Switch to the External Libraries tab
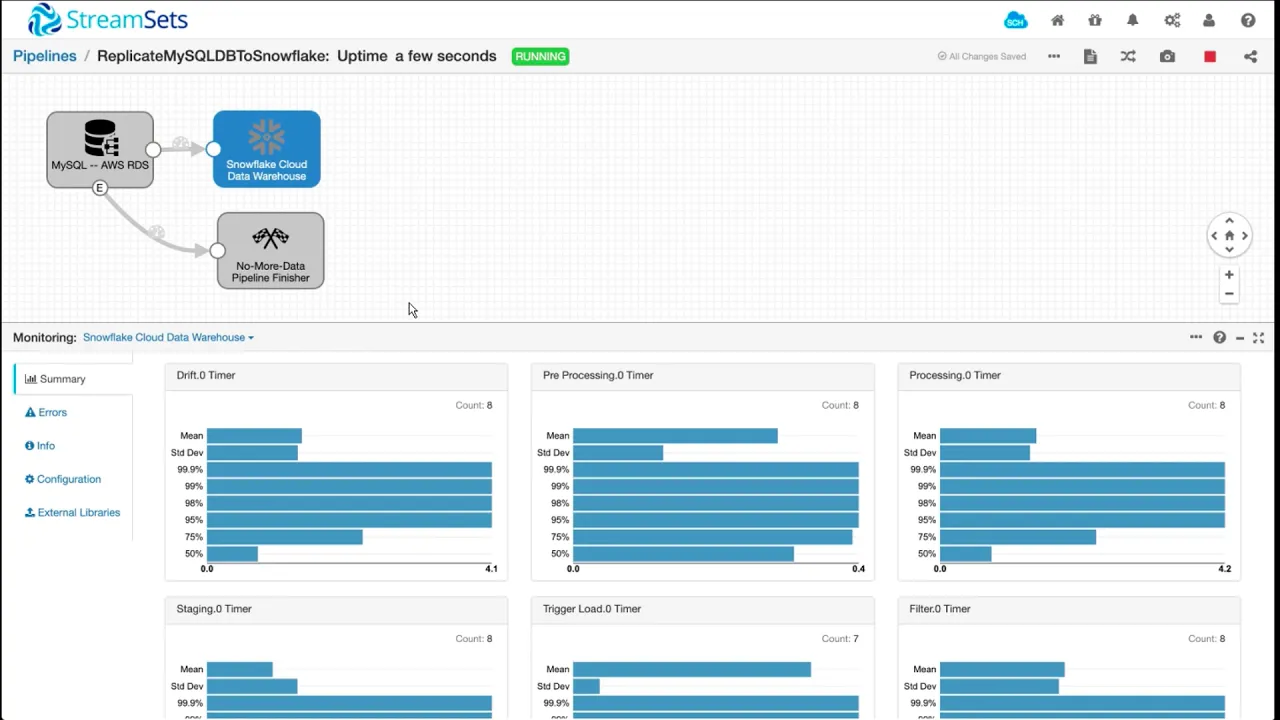 click(72, 512)
